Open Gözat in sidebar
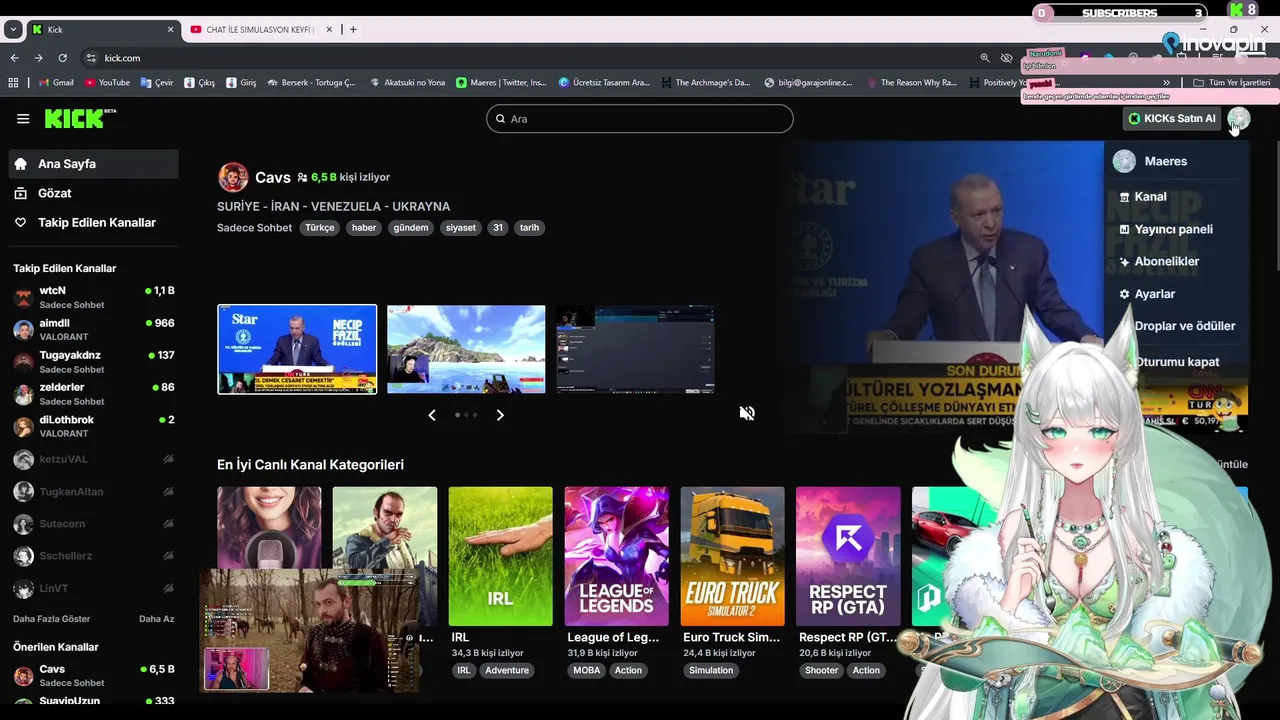Image resolution: width=1280 pixels, height=720 pixels. pos(93,193)
